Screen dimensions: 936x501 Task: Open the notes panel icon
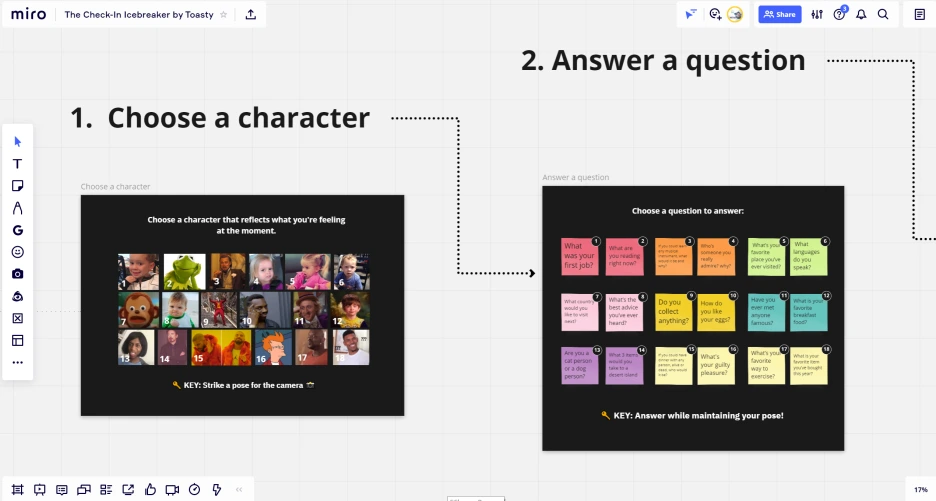point(920,14)
